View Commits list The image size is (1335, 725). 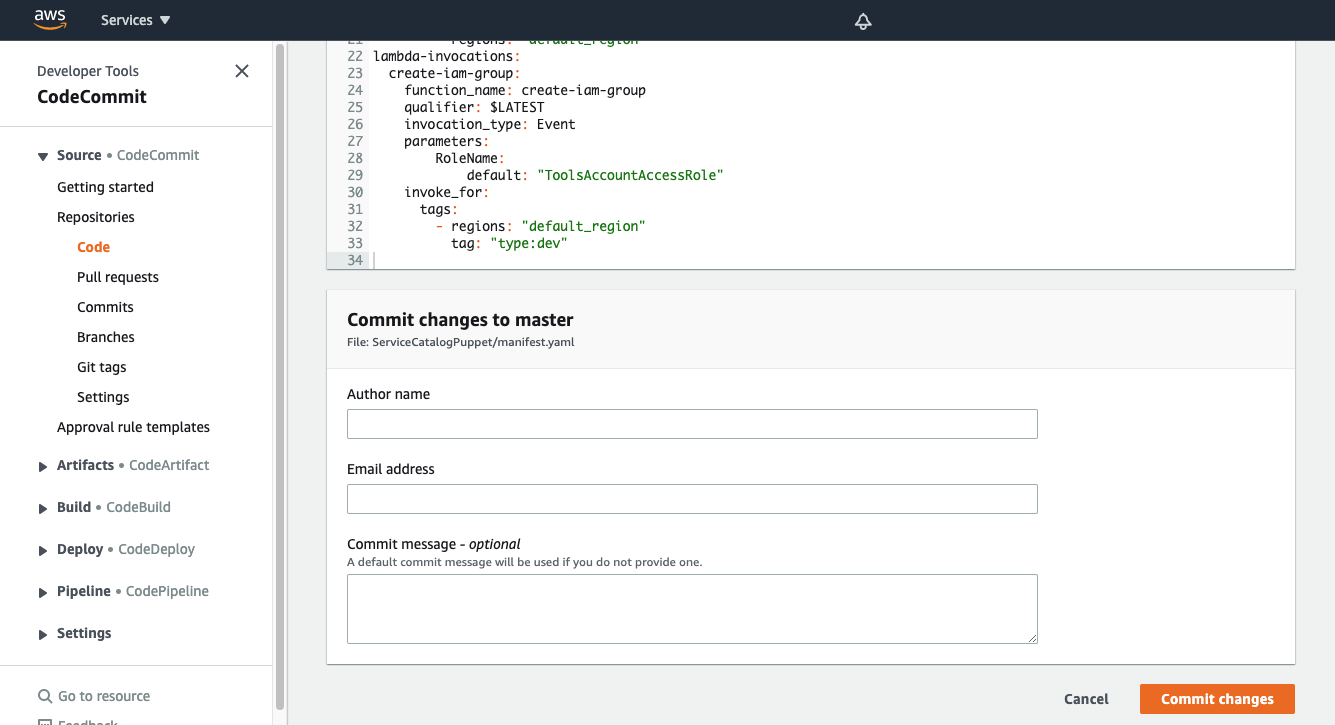pyautogui.click(x=105, y=307)
